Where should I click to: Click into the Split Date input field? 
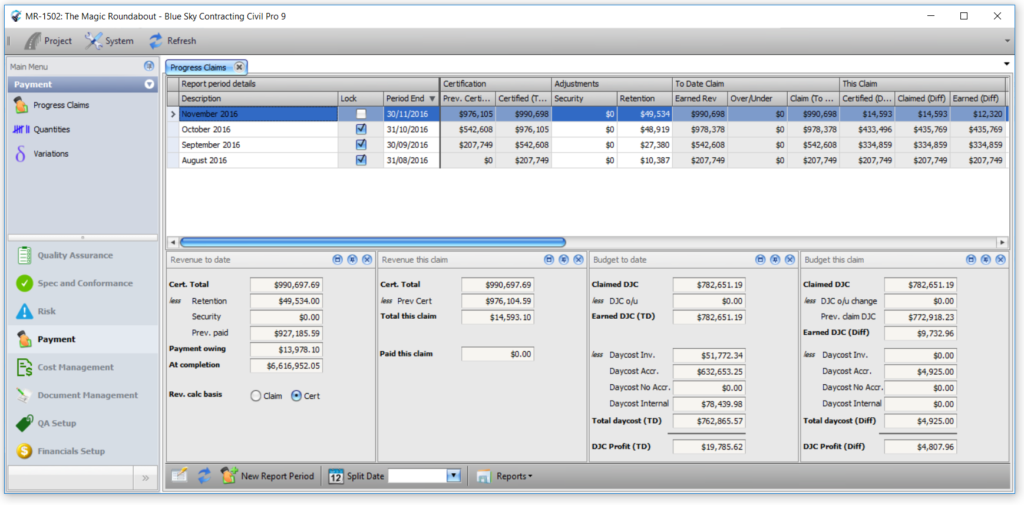pos(417,476)
